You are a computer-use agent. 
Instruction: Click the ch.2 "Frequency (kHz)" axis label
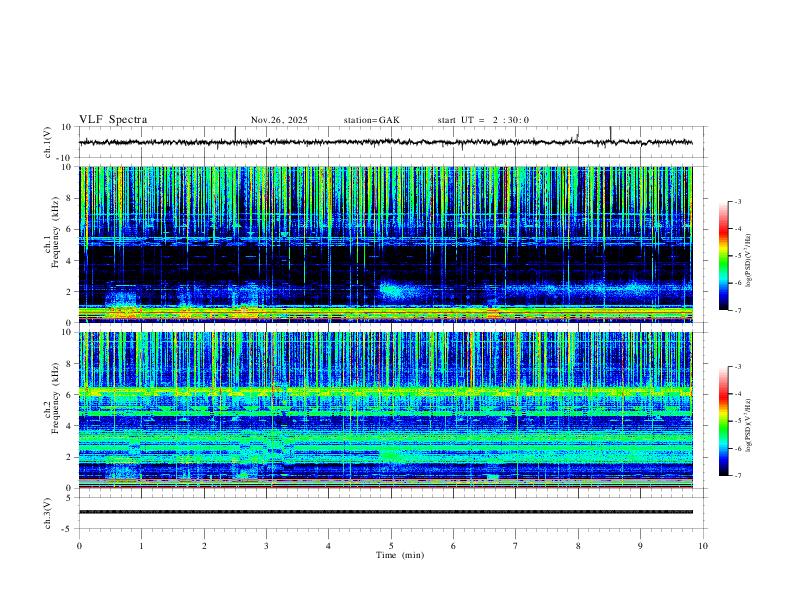55,398
